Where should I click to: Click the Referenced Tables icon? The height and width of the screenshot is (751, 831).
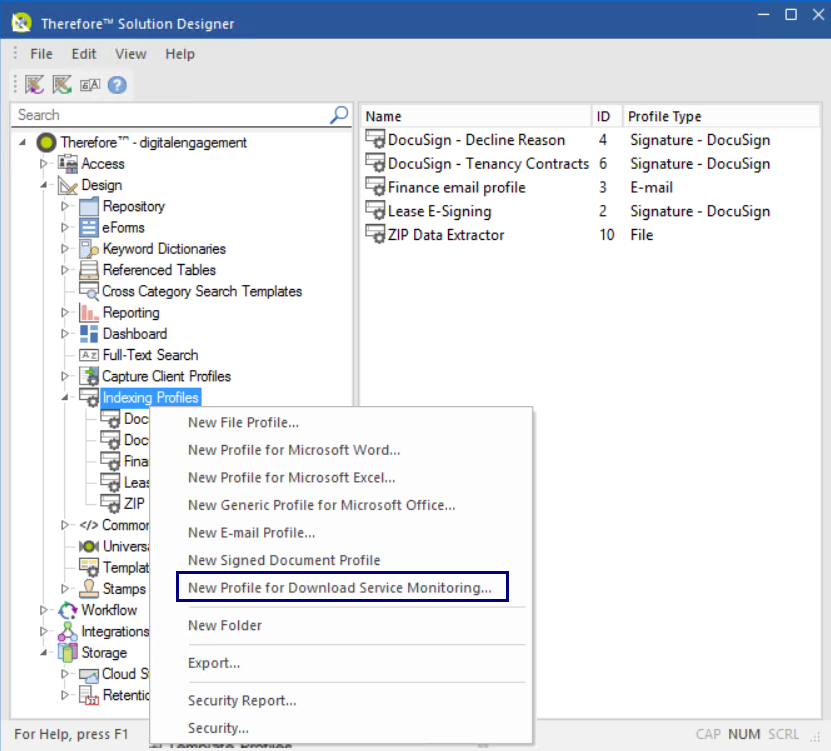(x=89, y=270)
